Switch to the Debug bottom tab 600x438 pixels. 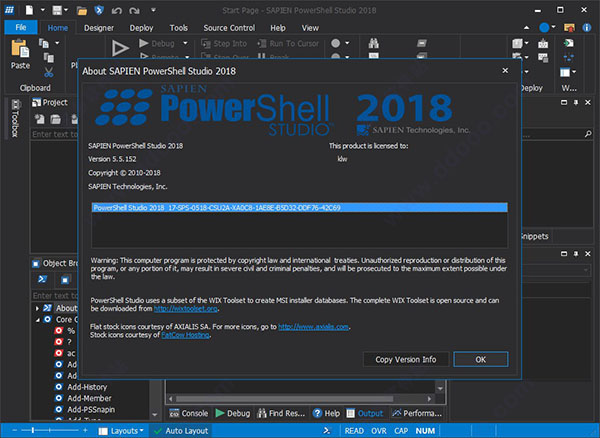[x=233, y=414]
